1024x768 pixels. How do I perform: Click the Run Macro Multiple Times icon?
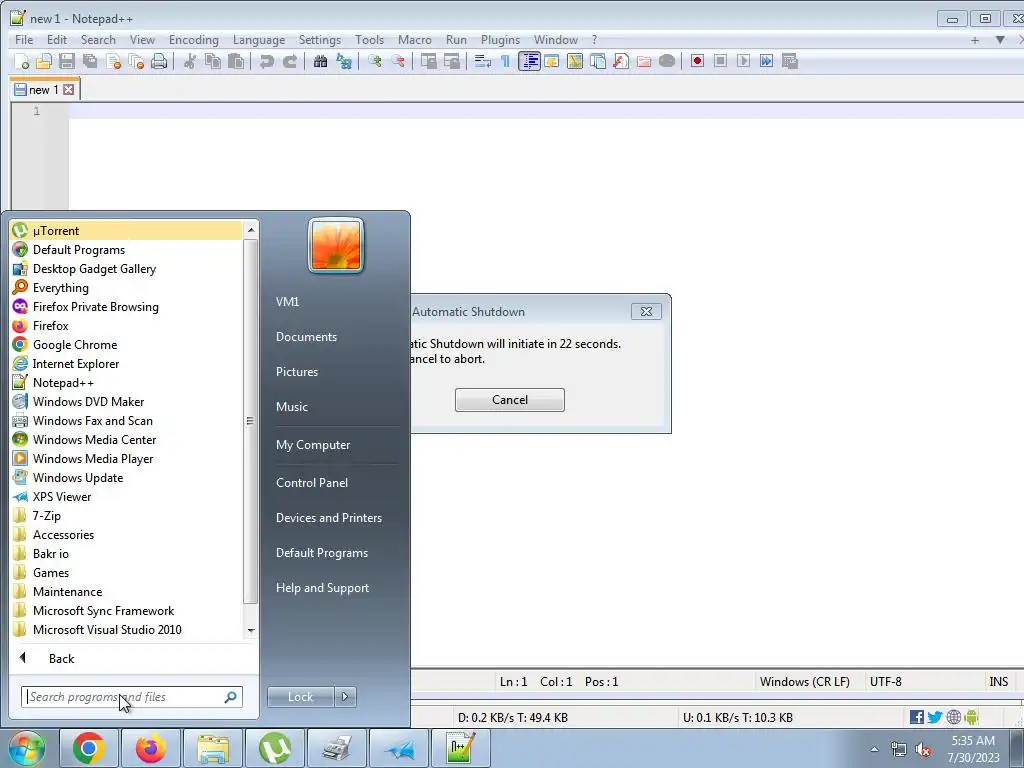[x=766, y=61]
